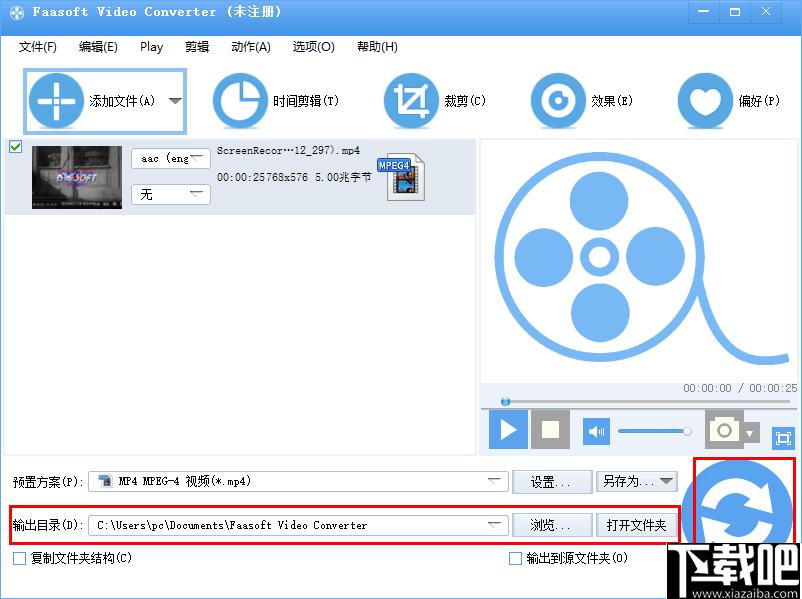Enable copy folder structure (复制文件夹结构)
This screenshot has height=599, width=802.
click(19, 559)
